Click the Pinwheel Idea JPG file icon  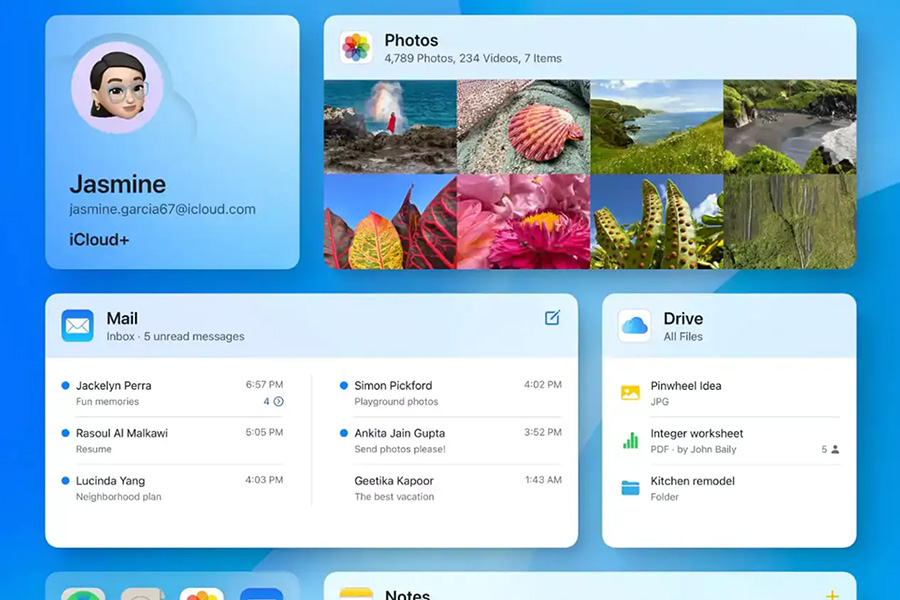[x=630, y=393]
